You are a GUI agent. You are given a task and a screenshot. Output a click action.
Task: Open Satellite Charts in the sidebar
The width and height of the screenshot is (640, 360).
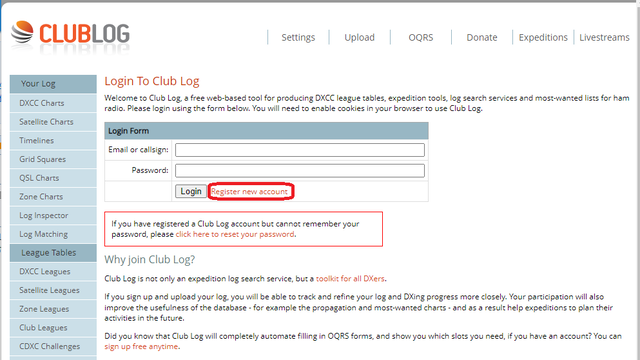tap(53, 122)
